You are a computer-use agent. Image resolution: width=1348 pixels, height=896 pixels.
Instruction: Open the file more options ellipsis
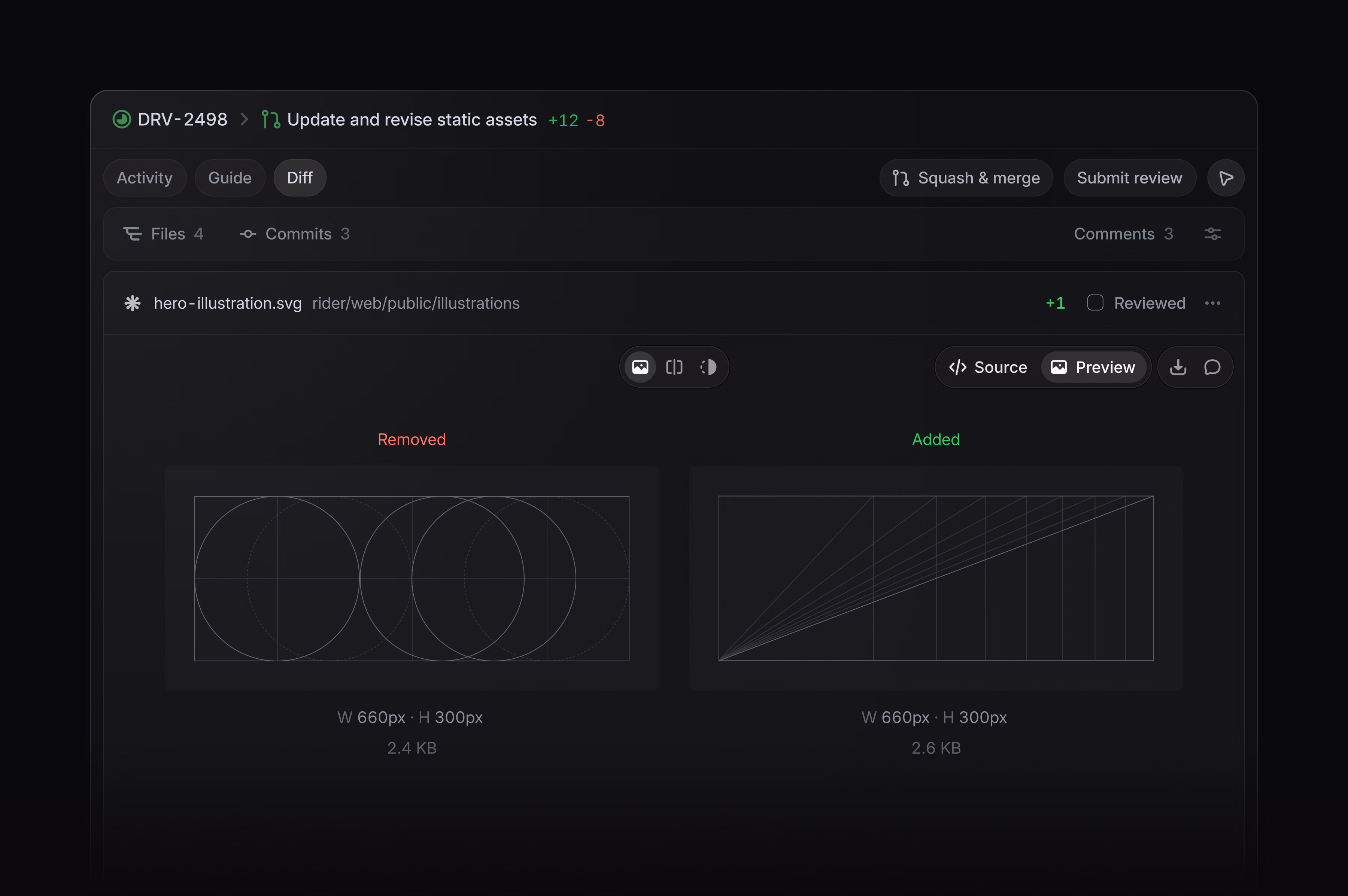(1212, 303)
